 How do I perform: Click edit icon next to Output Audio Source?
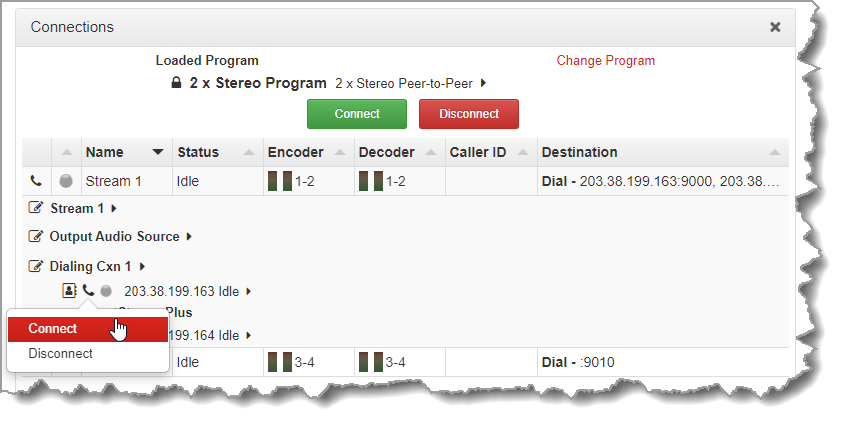tap(37, 237)
